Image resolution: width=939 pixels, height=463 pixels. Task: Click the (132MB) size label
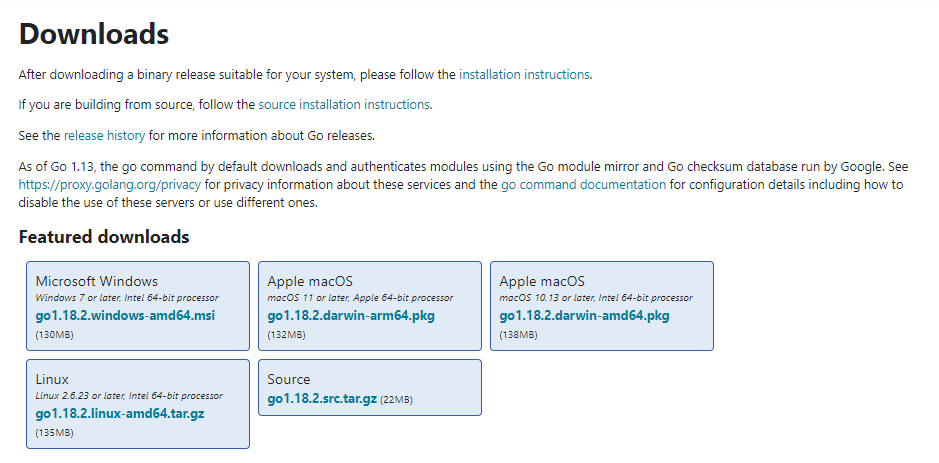tap(286, 335)
